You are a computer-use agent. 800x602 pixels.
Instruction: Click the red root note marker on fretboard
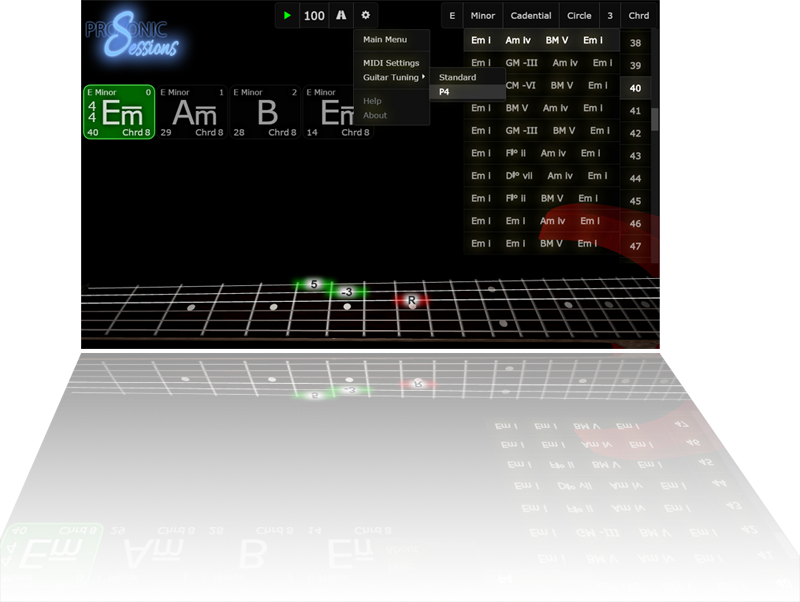pyautogui.click(x=411, y=298)
